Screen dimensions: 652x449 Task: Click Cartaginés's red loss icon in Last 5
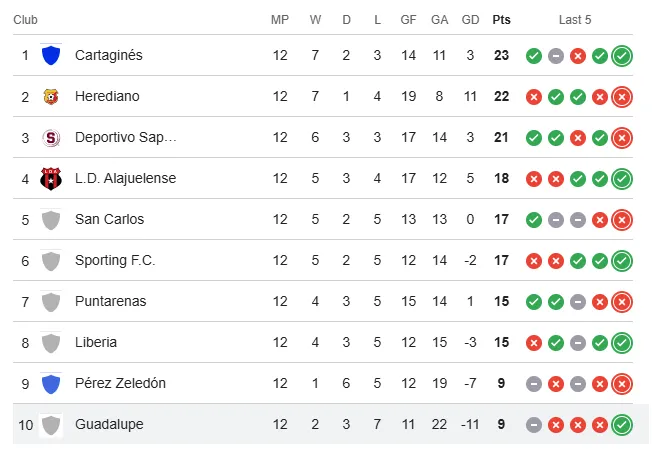tap(578, 56)
